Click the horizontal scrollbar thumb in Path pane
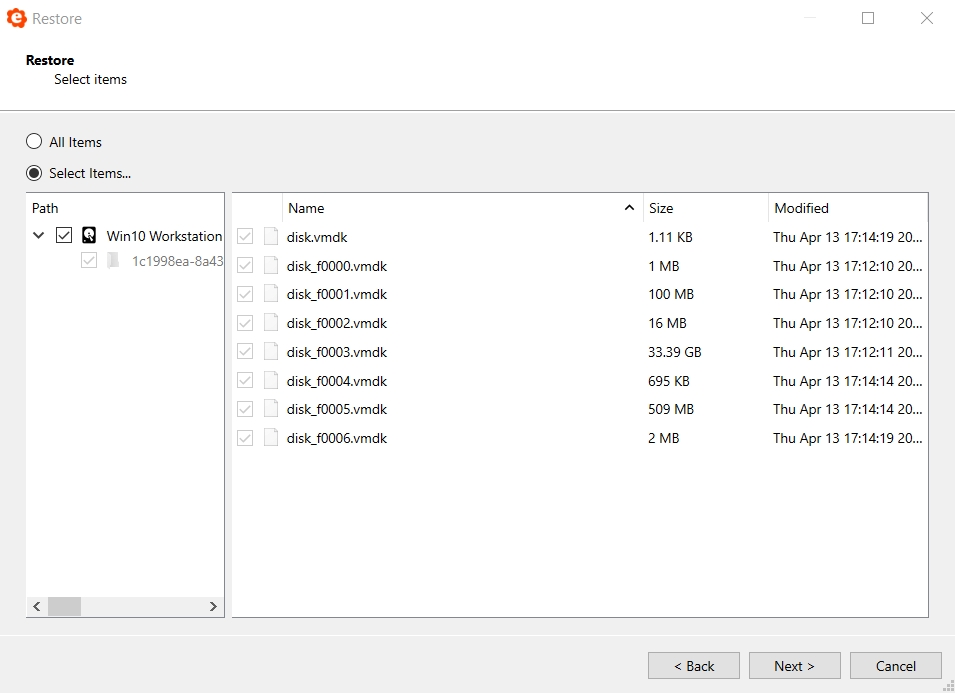This screenshot has height=693, width=955. (65, 606)
